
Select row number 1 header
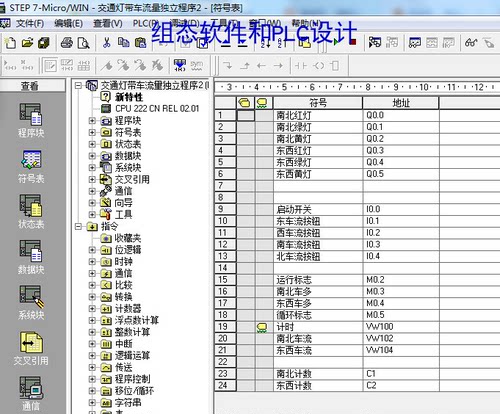tap(225, 115)
